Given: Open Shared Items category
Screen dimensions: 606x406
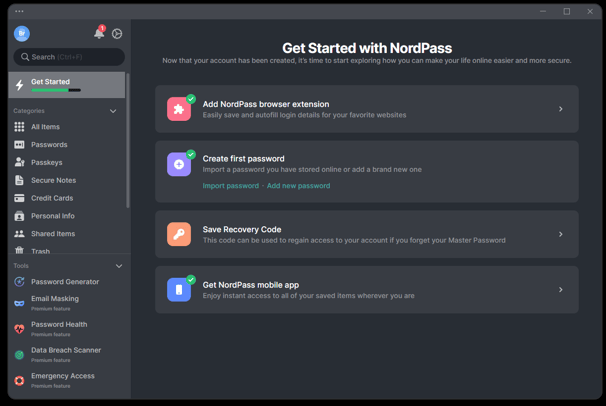Looking at the screenshot, I should (x=53, y=234).
